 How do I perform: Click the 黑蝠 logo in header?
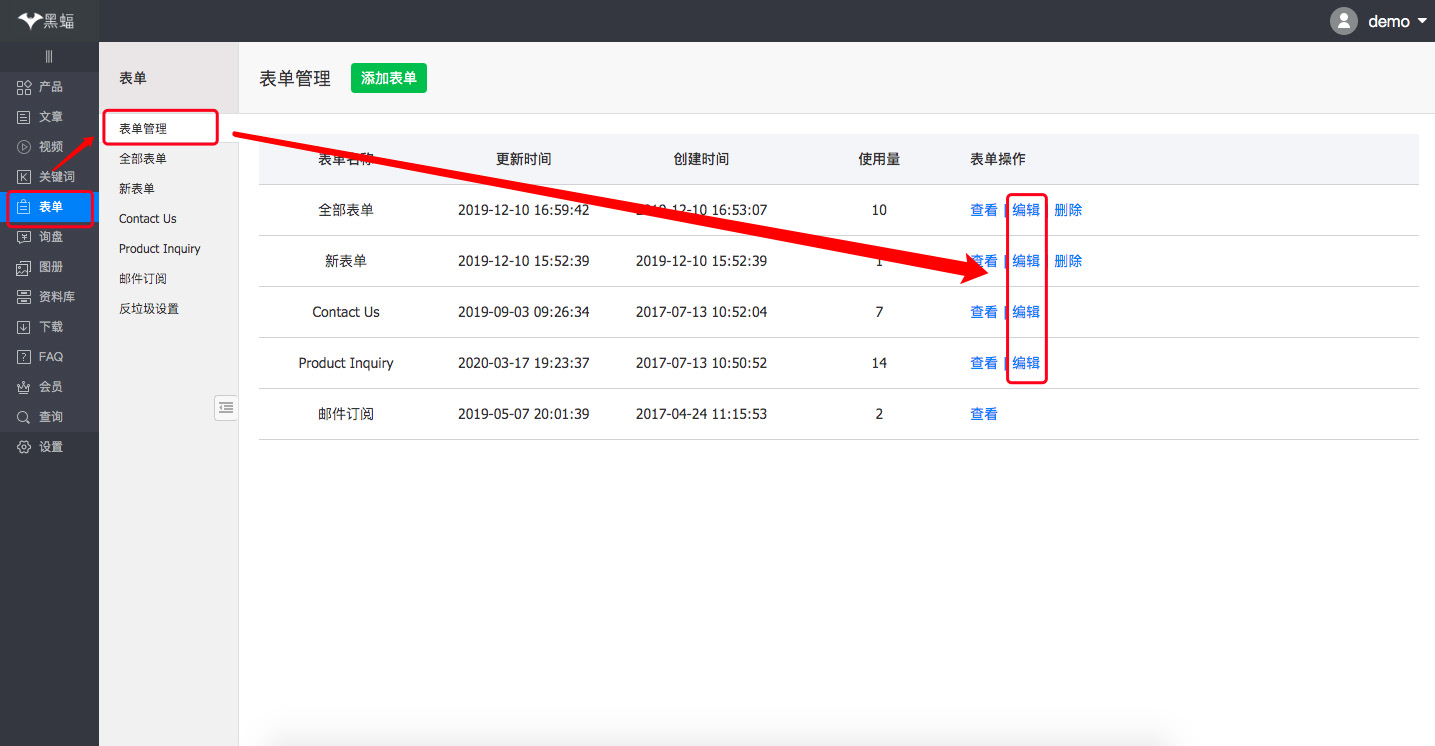(46, 21)
